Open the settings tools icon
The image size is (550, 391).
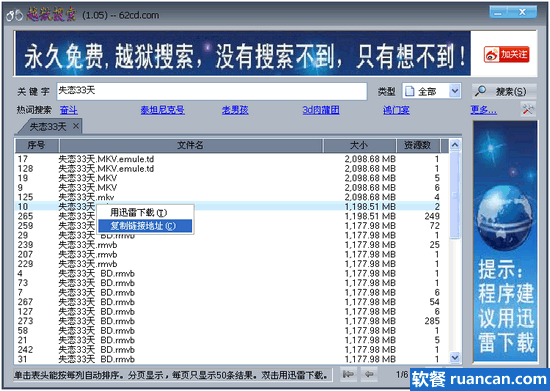(528, 110)
